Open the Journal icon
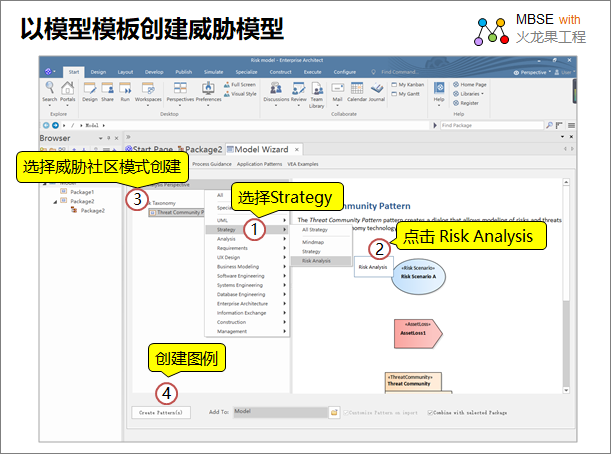Viewport: 612px width, 455px height. click(x=377, y=91)
